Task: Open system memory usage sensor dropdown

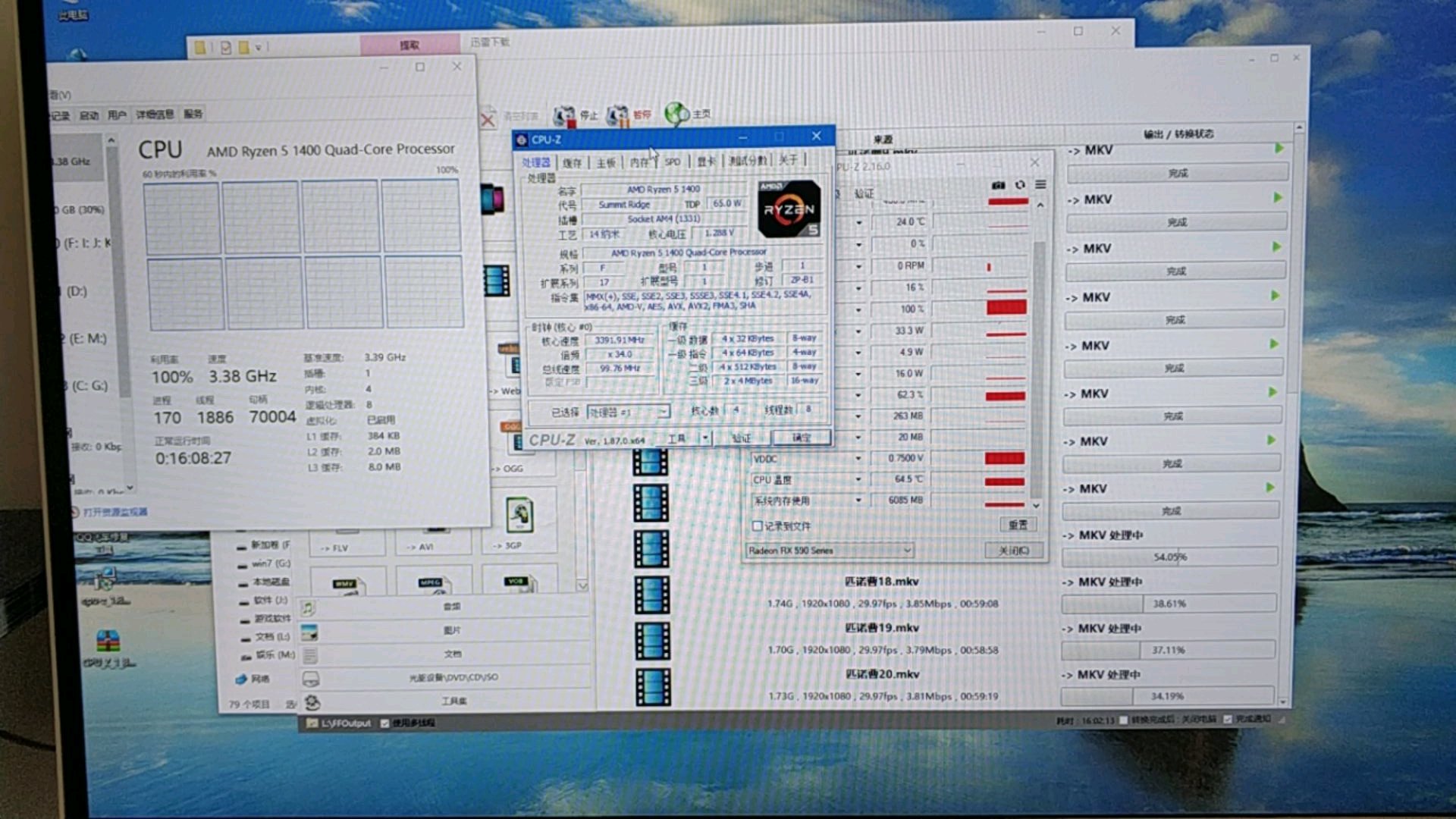Action: (858, 500)
